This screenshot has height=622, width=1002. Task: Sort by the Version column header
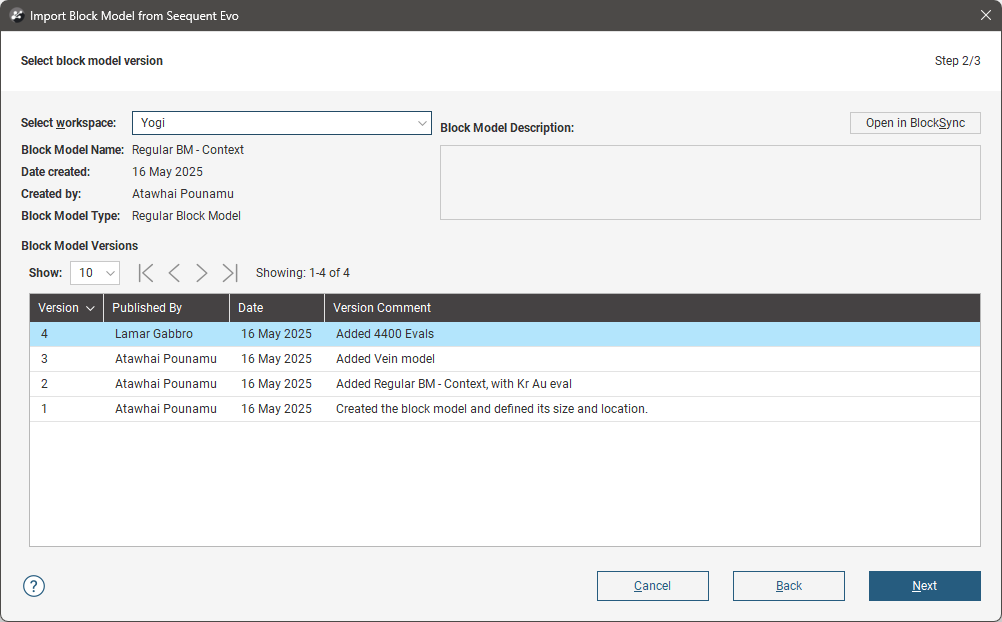click(66, 308)
